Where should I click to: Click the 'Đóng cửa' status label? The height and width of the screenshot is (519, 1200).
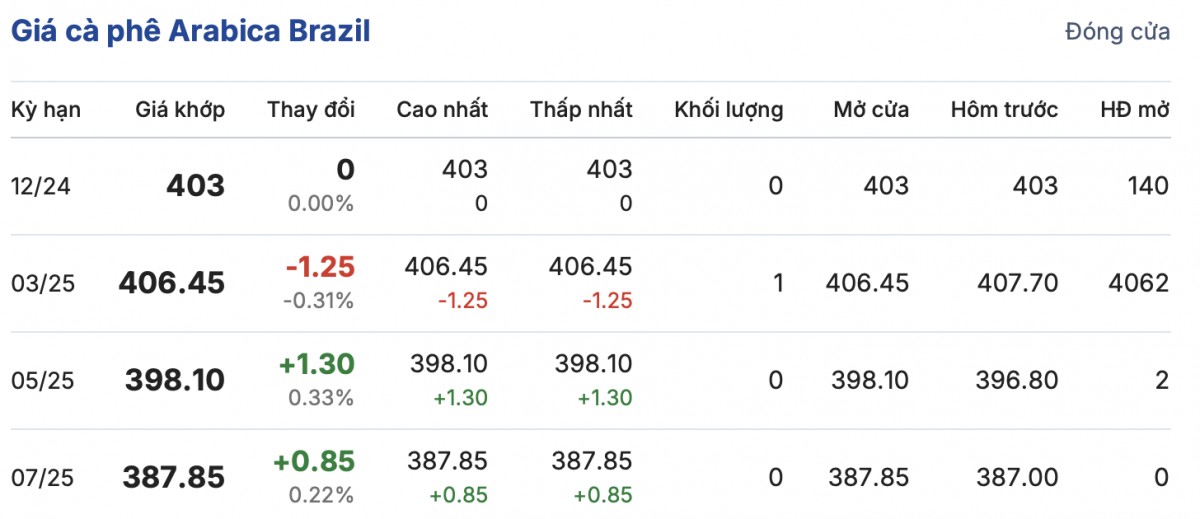(x=1117, y=32)
